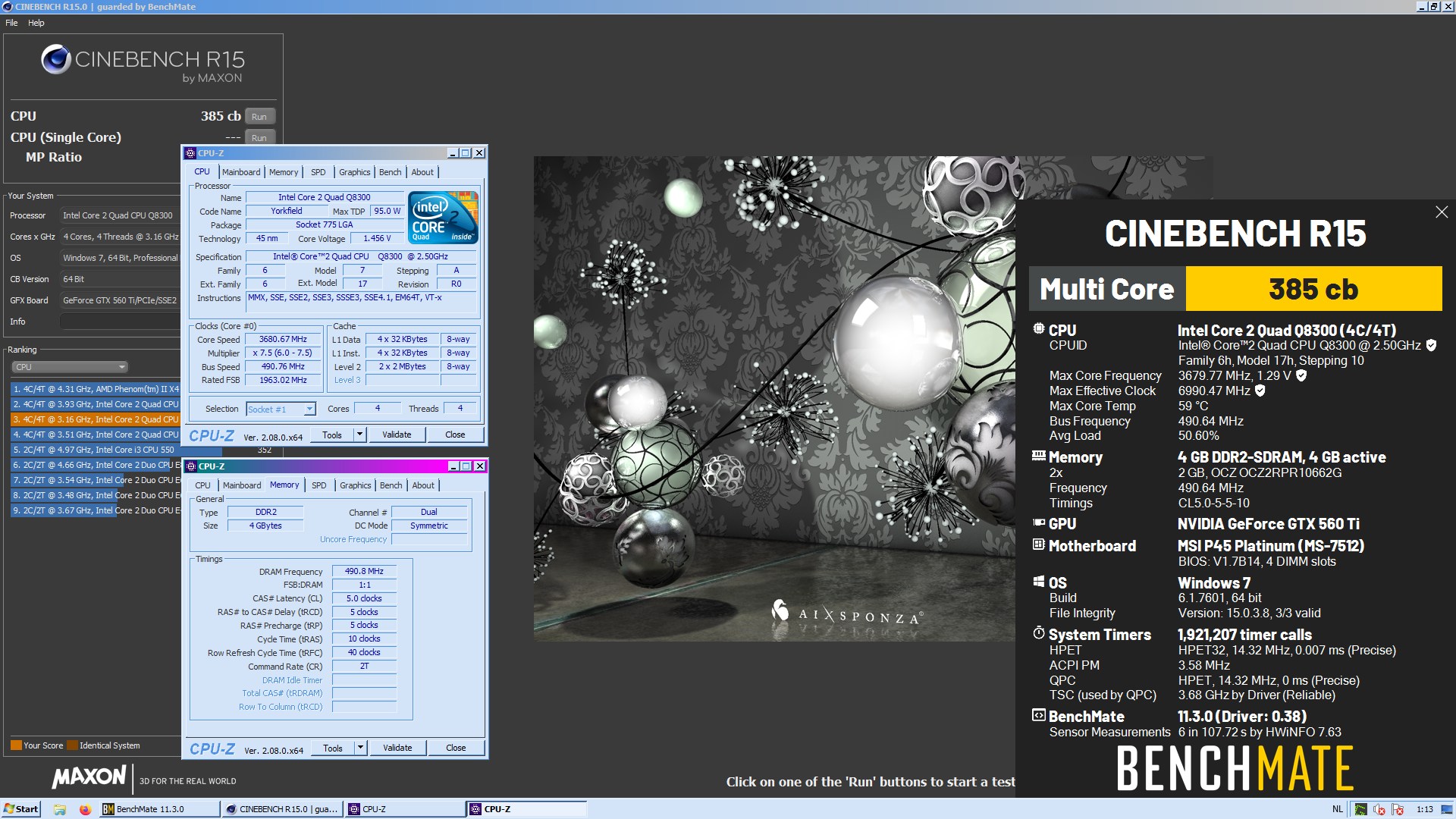Click shield icon next to Max Effective Clock
Image resolution: width=1456 pixels, height=819 pixels.
(1260, 391)
